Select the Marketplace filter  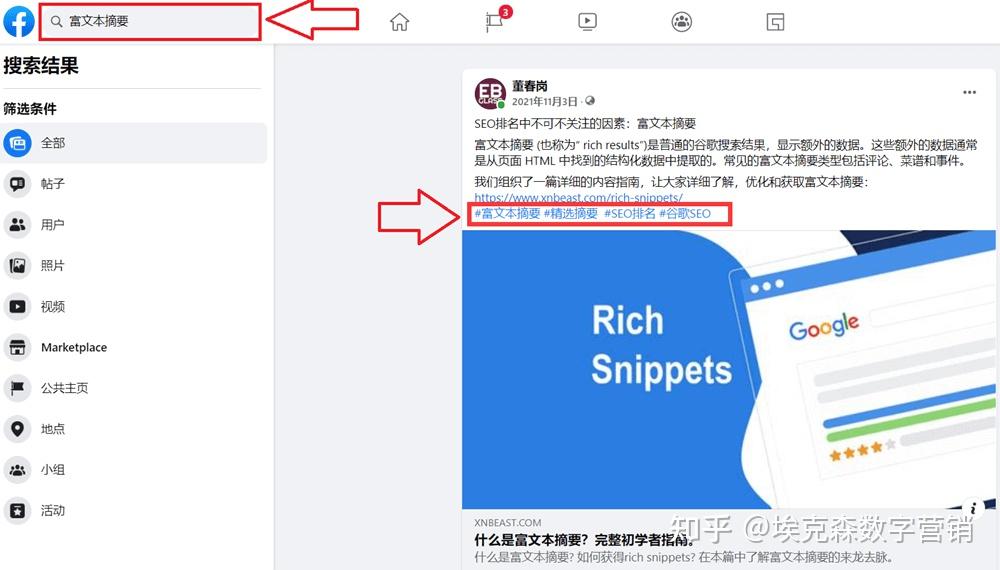pos(134,347)
